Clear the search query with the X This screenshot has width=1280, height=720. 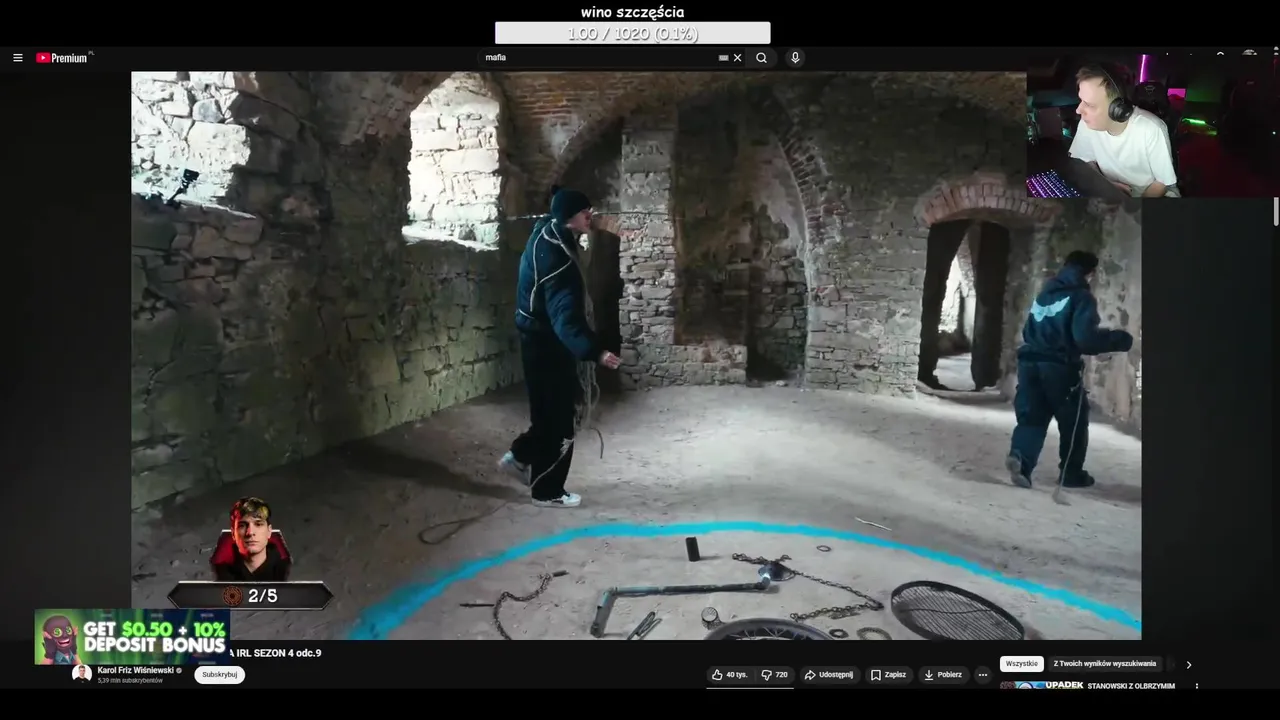coord(738,58)
